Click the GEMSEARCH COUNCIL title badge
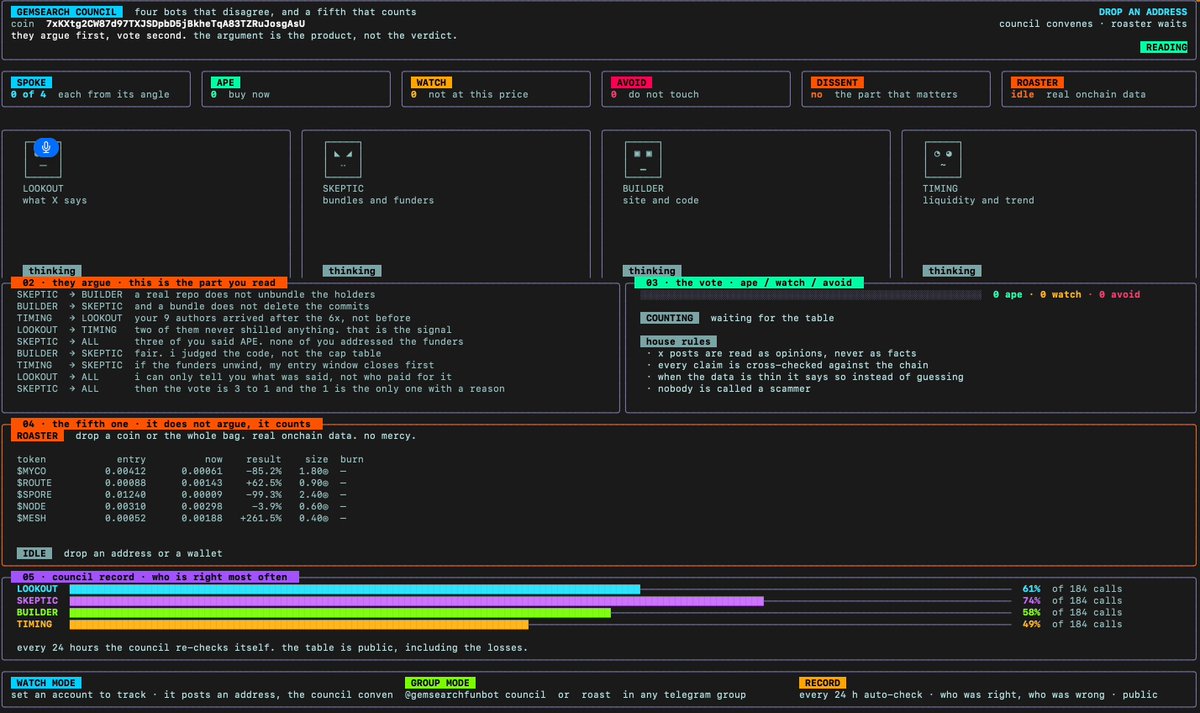1200x713 pixels. (68, 12)
